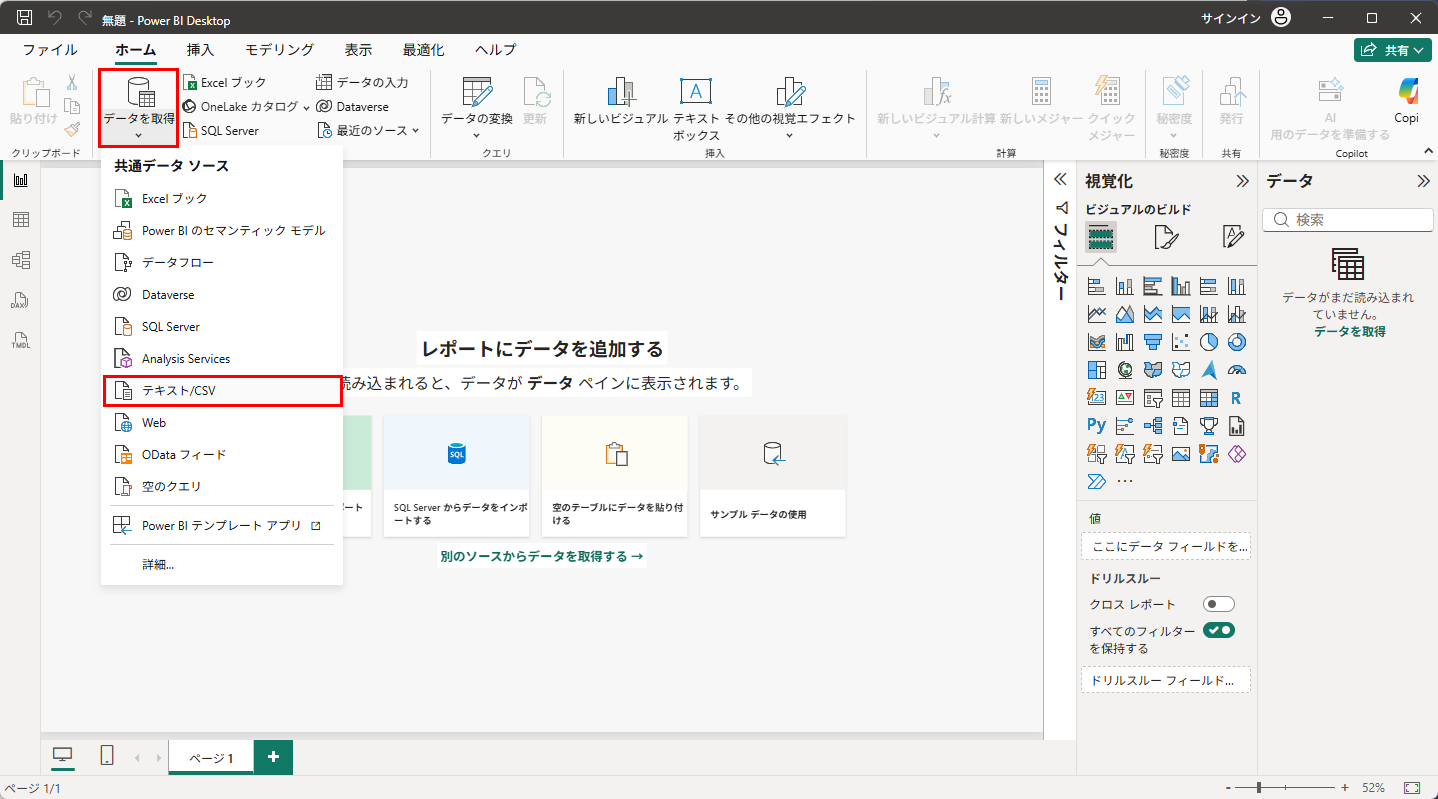Switch to mobile layout icon at bottom
The width and height of the screenshot is (1438, 799).
(x=107, y=756)
